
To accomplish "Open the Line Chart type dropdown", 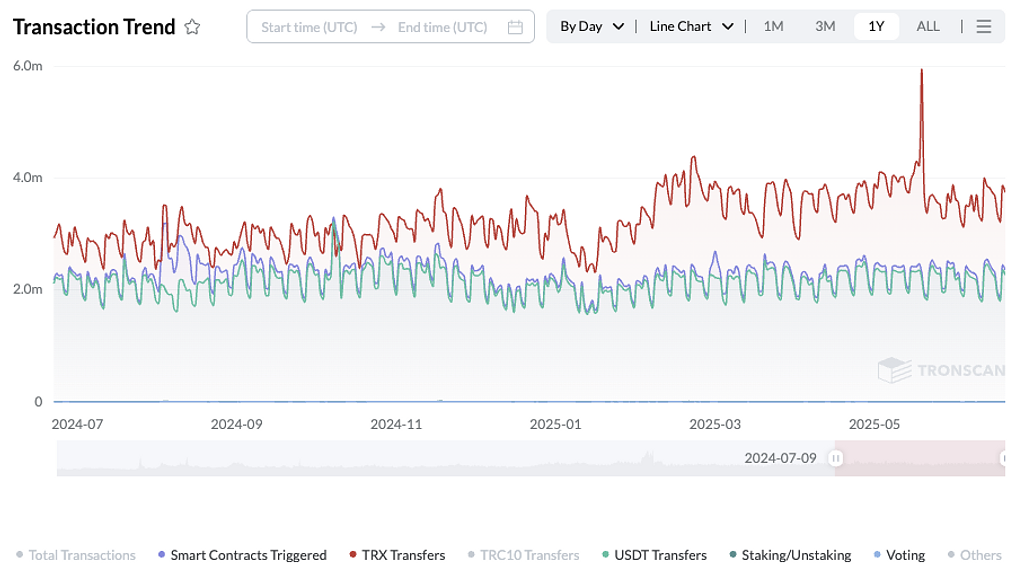I will pos(691,27).
